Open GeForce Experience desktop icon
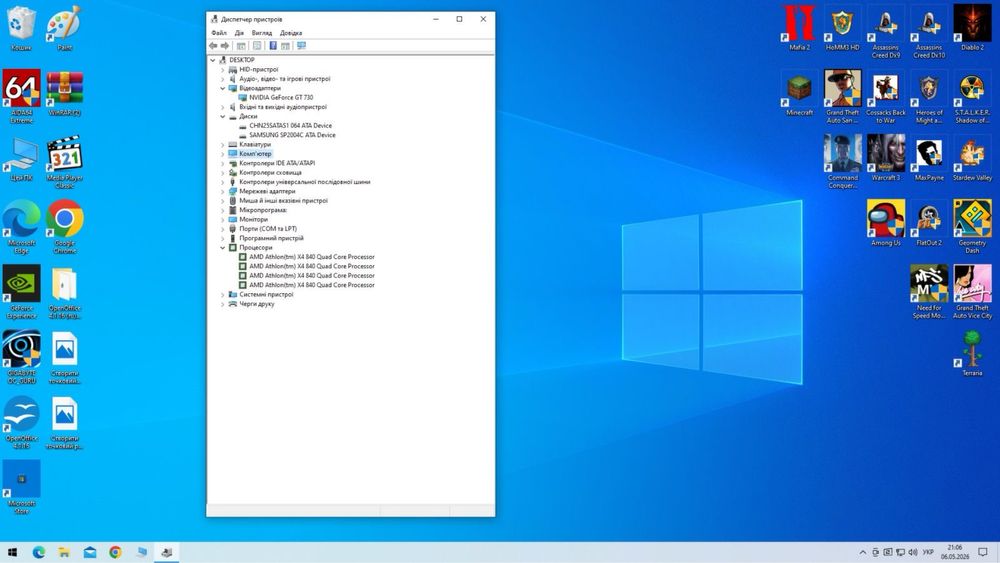The height and width of the screenshot is (563, 1000). tap(21, 292)
